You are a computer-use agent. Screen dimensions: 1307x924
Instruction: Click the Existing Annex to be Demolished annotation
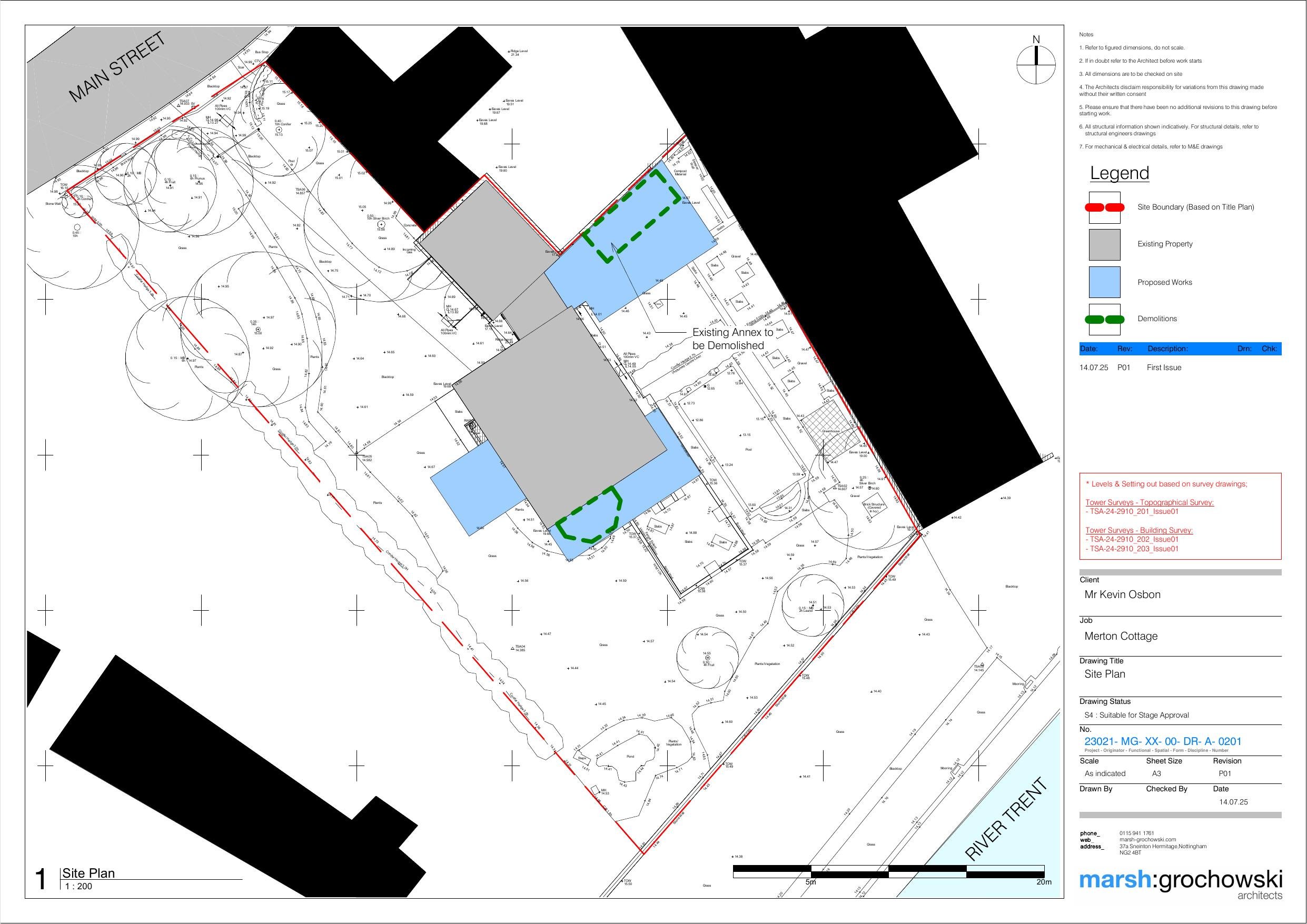[732, 339]
